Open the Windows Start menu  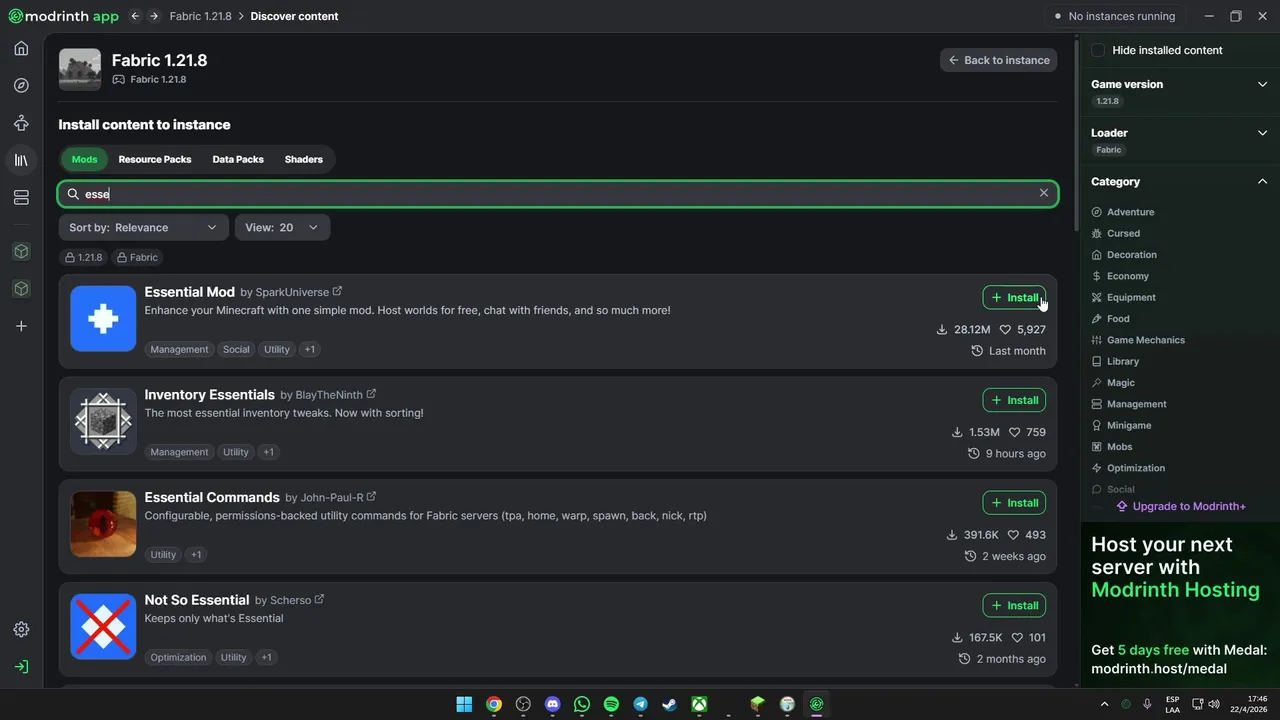click(464, 704)
